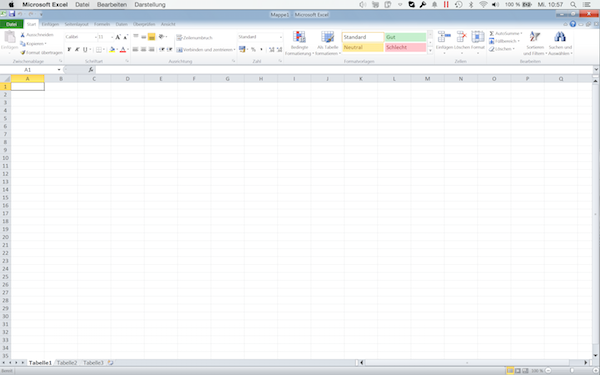The width and height of the screenshot is (600, 375).
Task: Switch to the Ansicht tab
Action: 168,24
